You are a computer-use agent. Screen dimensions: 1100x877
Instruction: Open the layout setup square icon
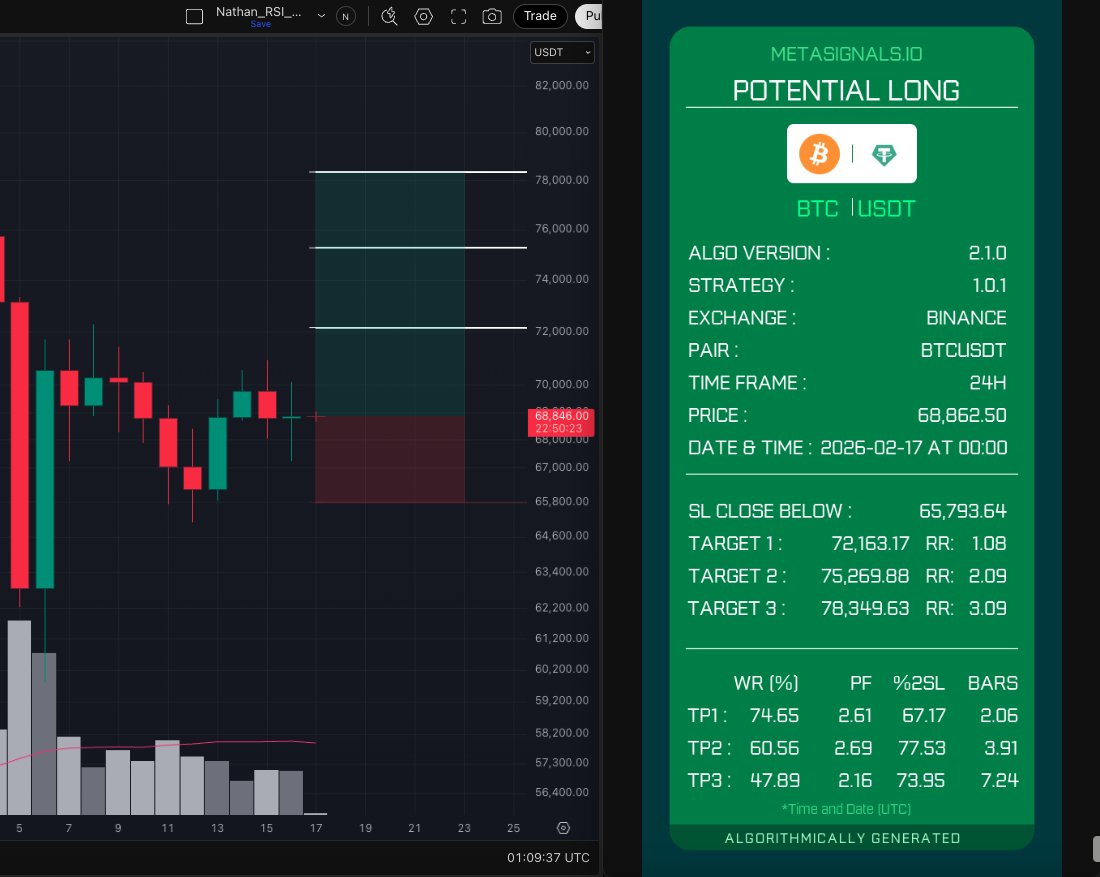194,16
